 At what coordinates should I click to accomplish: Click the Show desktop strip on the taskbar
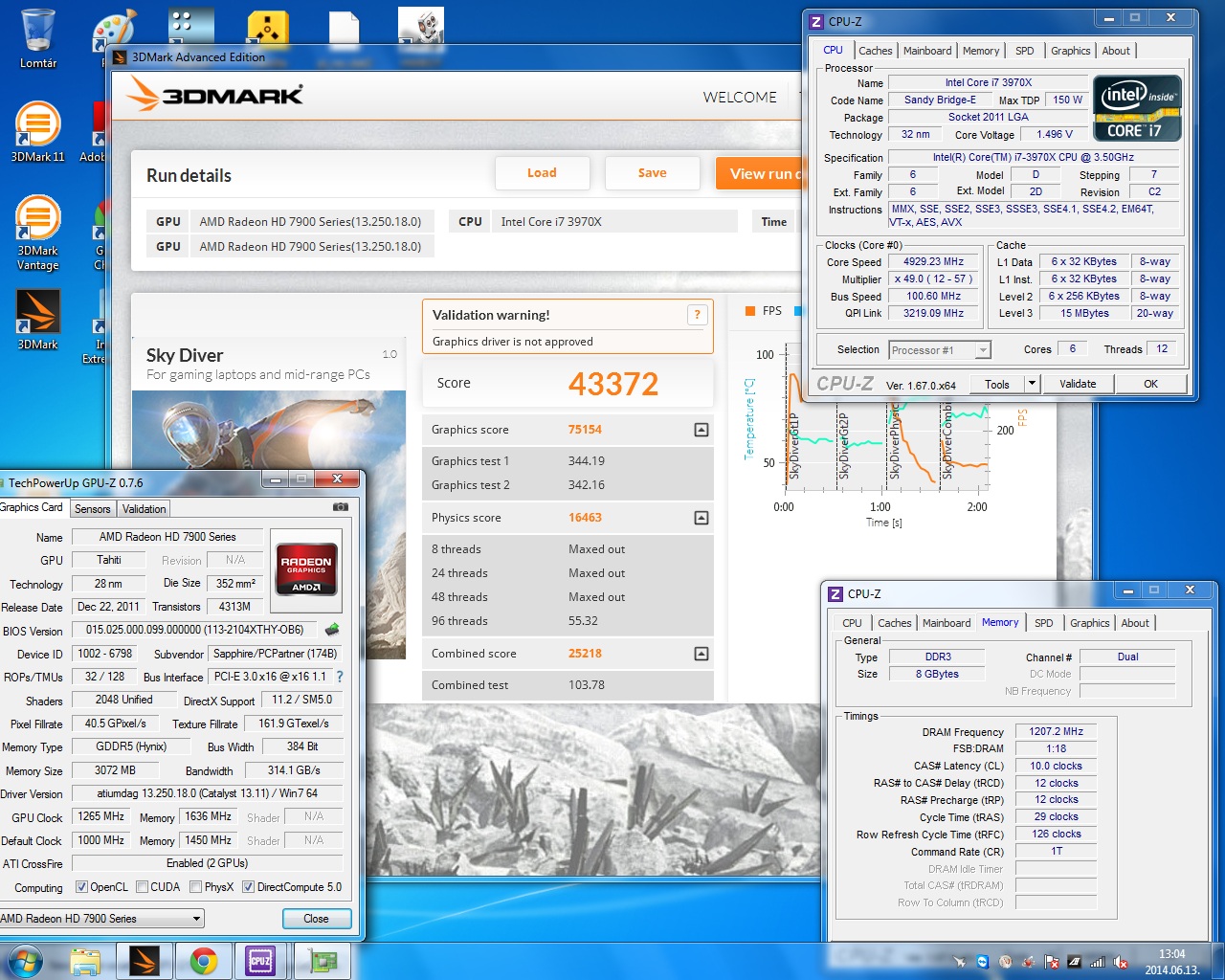pos(1217,961)
